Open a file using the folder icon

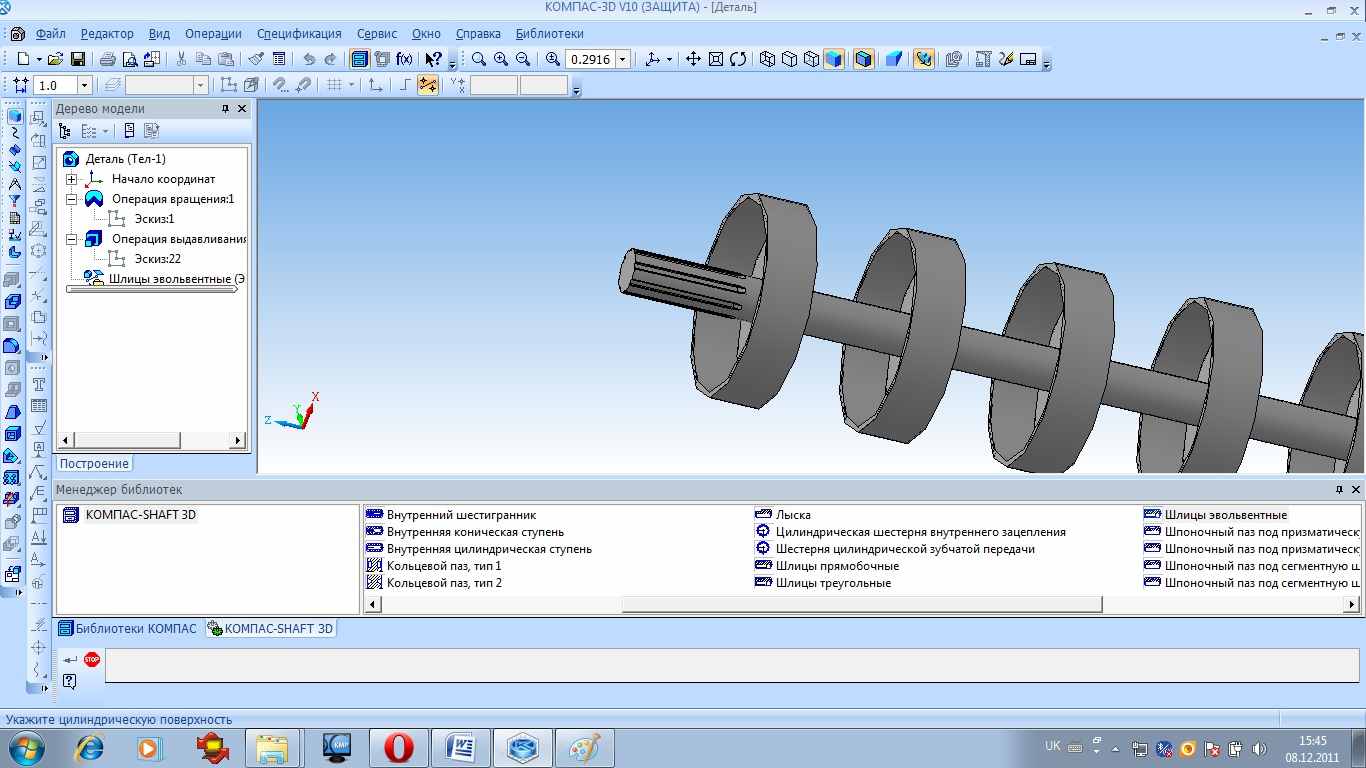(56, 59)
